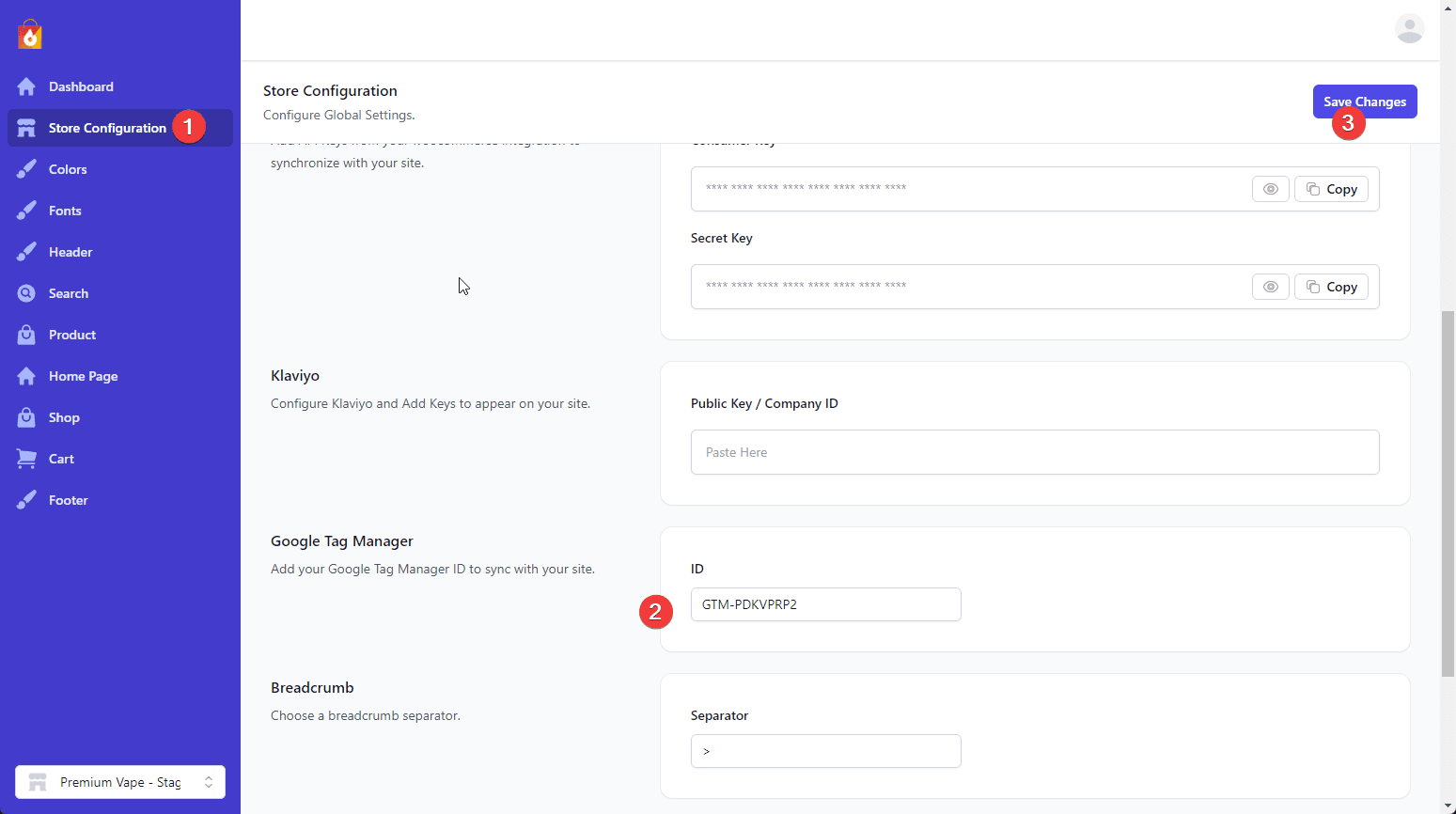This screenshot has height=814, width=1456.
Task: Click the Search magnifier icon in the sidebar
Action: pos(26,293)
